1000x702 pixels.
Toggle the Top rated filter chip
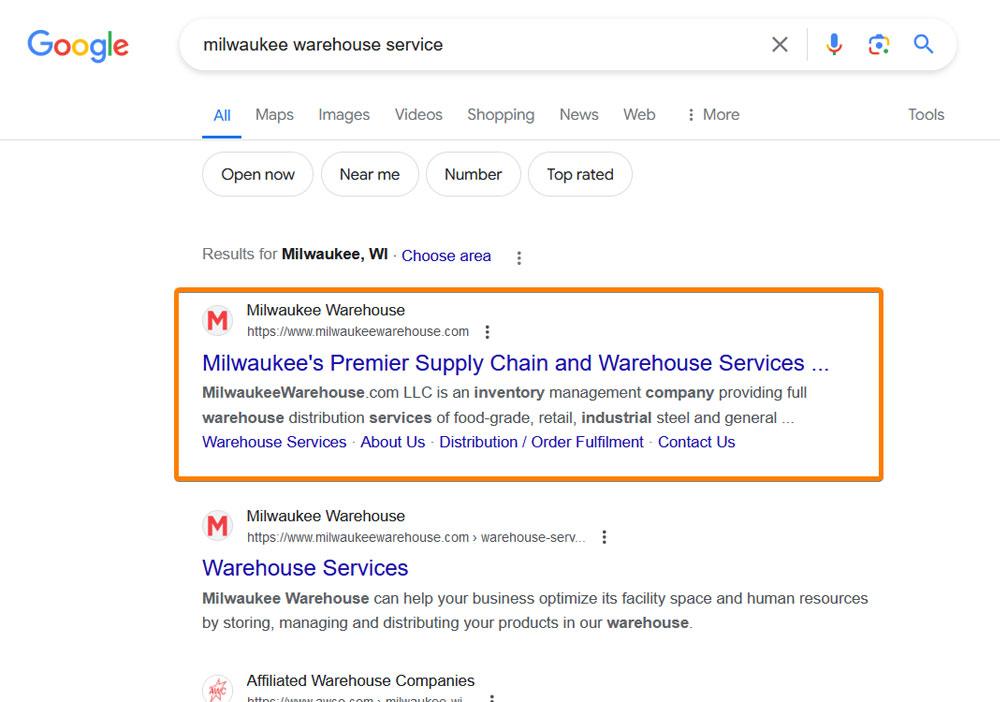click(x=580, y=174)
